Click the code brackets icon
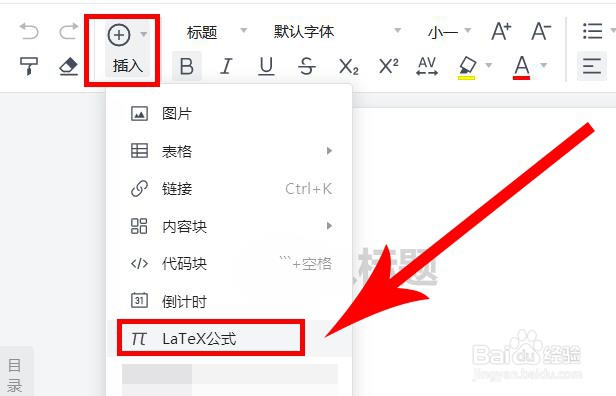The width and height of the screenshot is (616, 396). (139, 264)
